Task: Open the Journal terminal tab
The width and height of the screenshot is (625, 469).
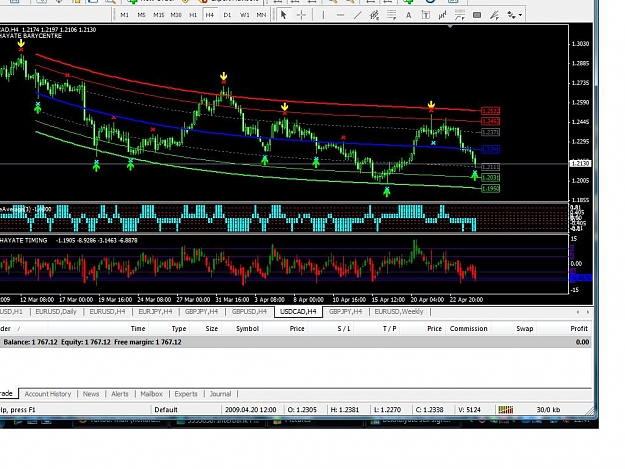Action: (x=220, y=394)
